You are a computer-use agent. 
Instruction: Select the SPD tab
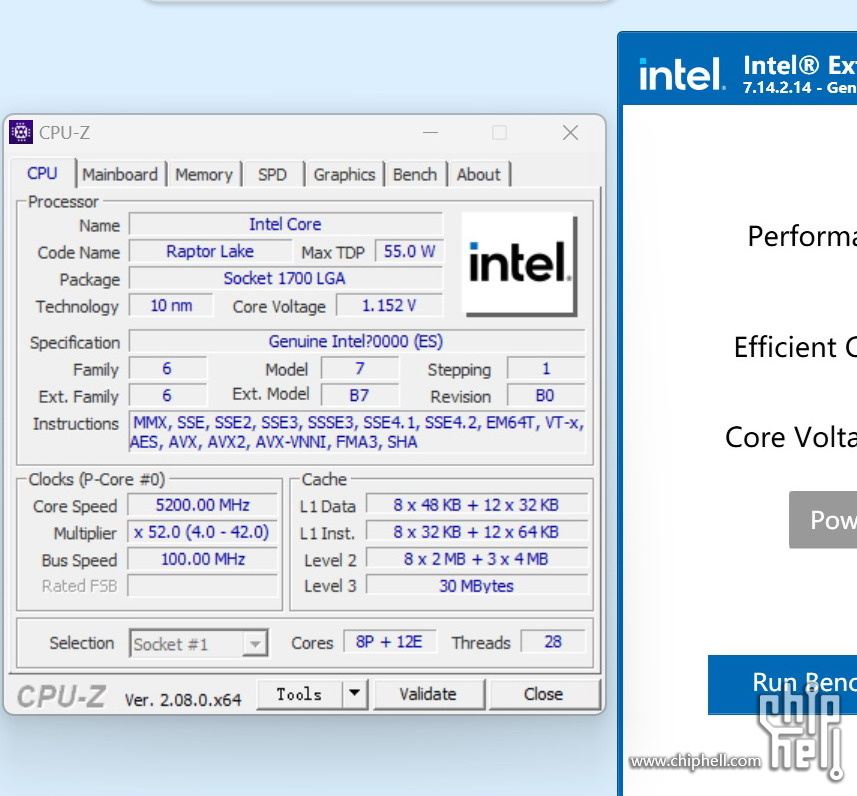point(272,174)
